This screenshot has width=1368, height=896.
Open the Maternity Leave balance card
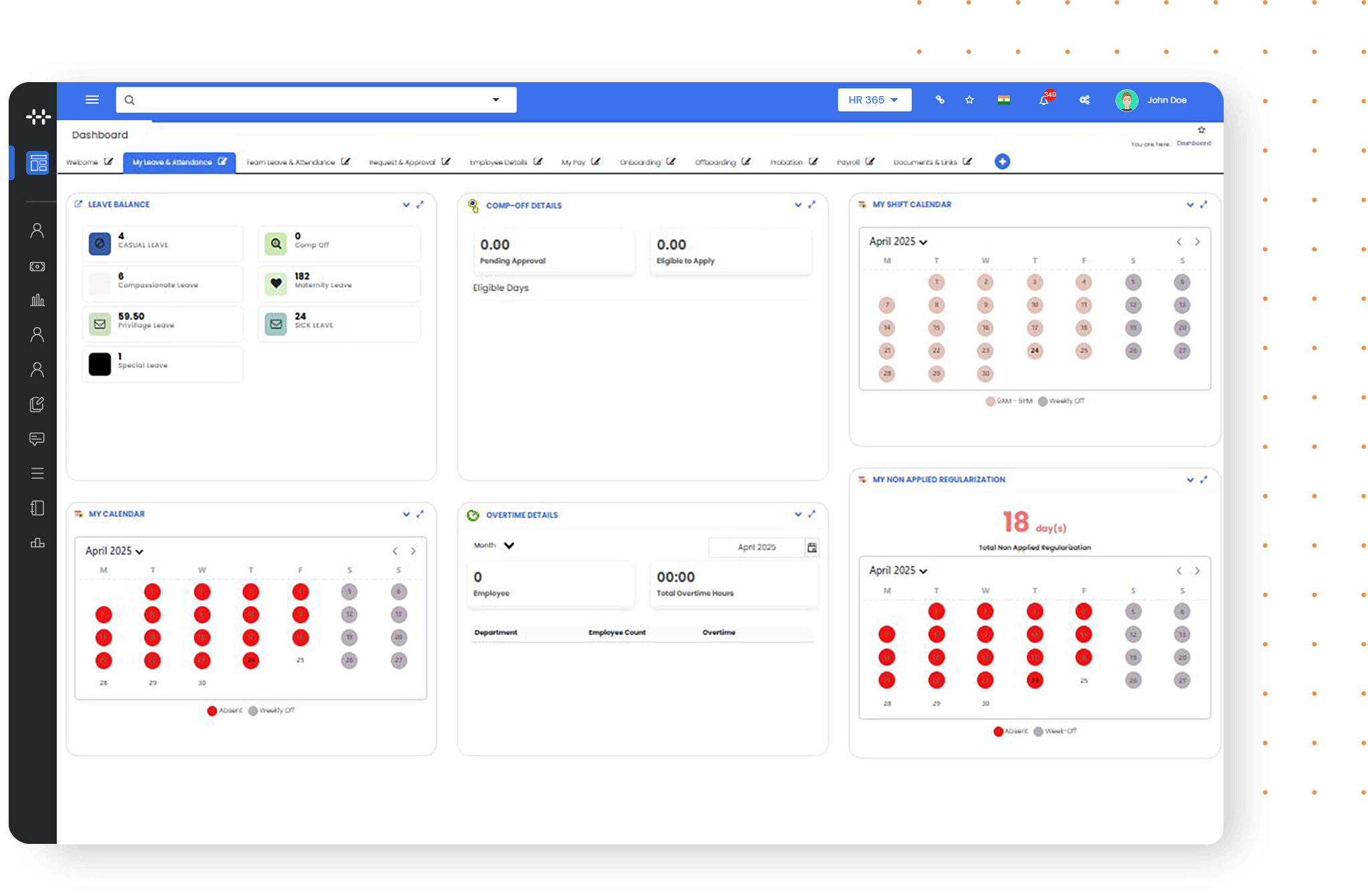[x=339, y=284]
